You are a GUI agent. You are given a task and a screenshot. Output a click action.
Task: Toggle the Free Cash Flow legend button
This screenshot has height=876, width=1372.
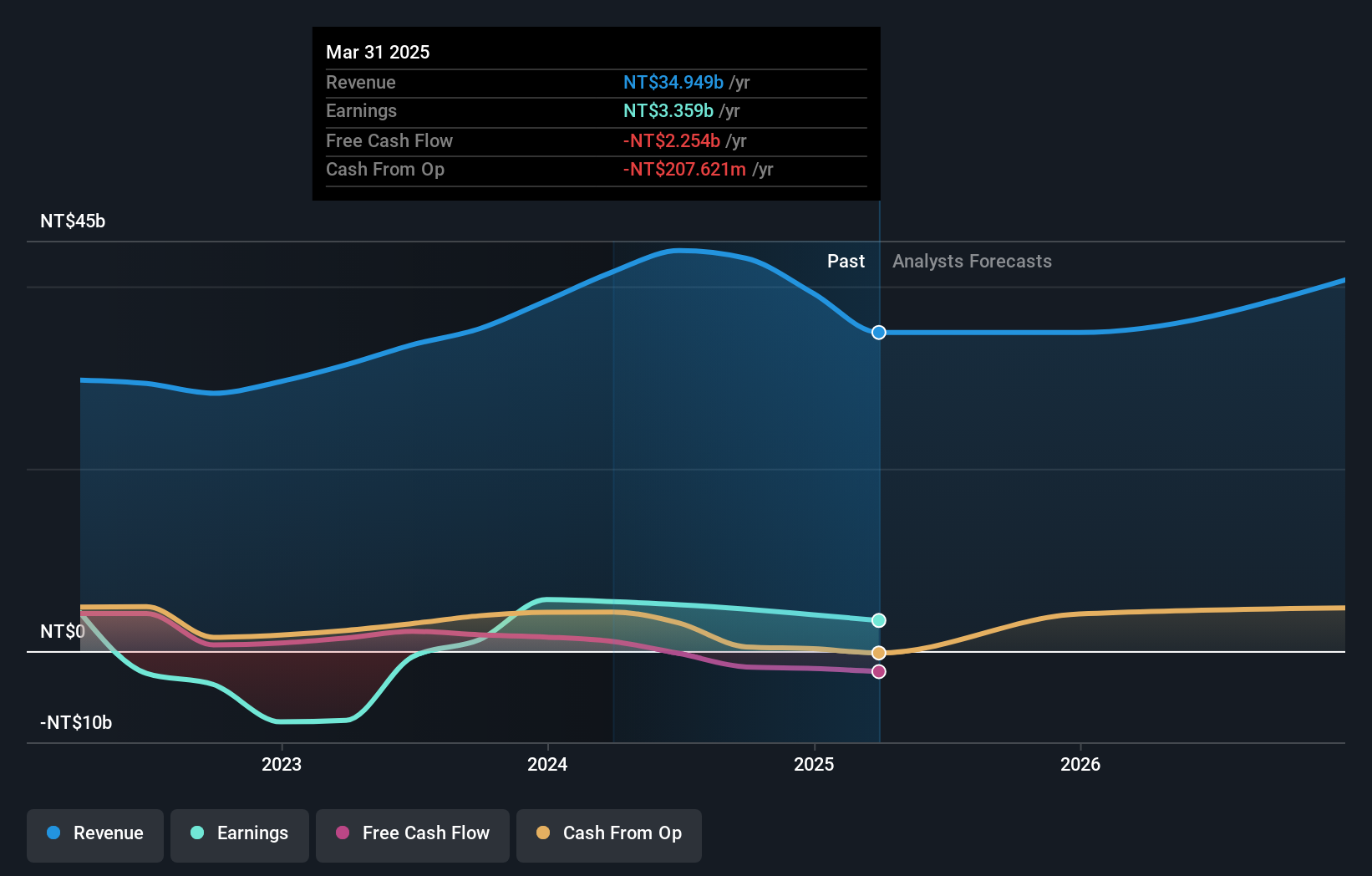click(413, 835)
